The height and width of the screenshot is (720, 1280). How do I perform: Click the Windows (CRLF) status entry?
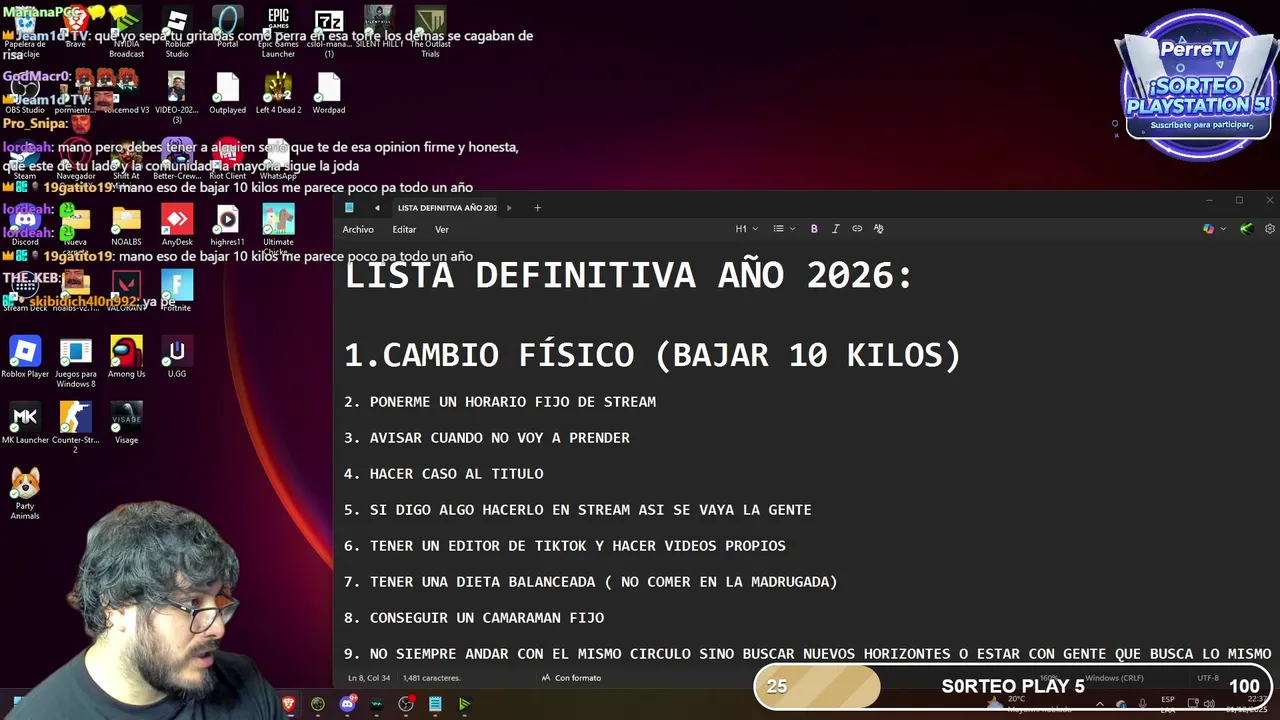click(1114, 678)
